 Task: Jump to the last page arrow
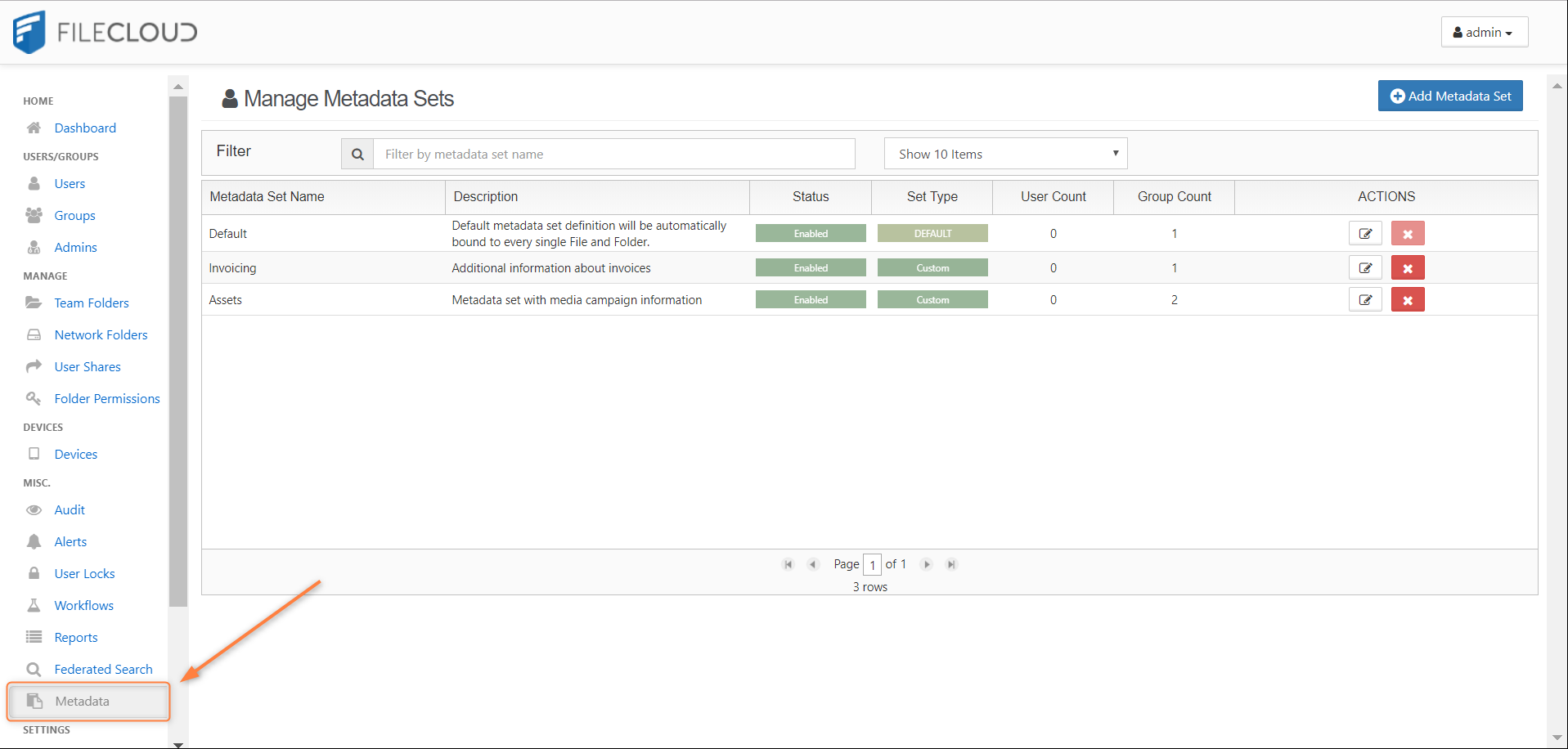click(950, 564)
